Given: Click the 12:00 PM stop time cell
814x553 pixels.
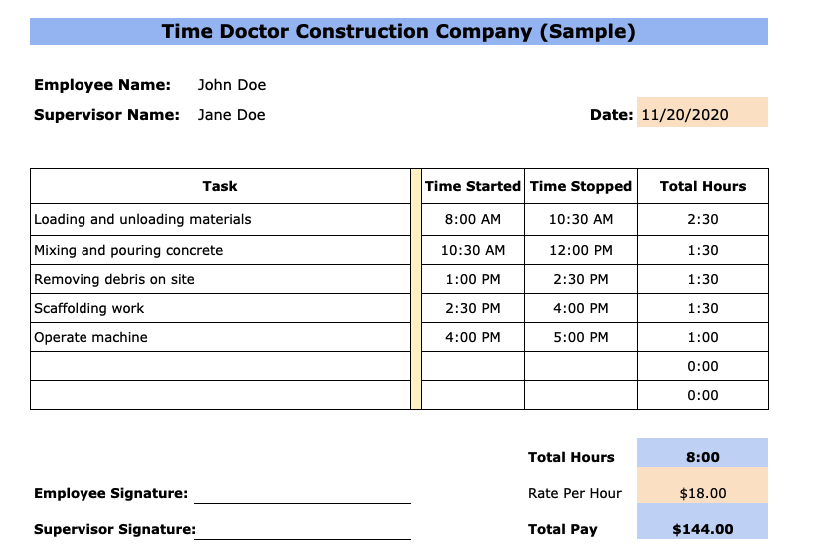Looking at the screenshot, I should coord(580,250).
